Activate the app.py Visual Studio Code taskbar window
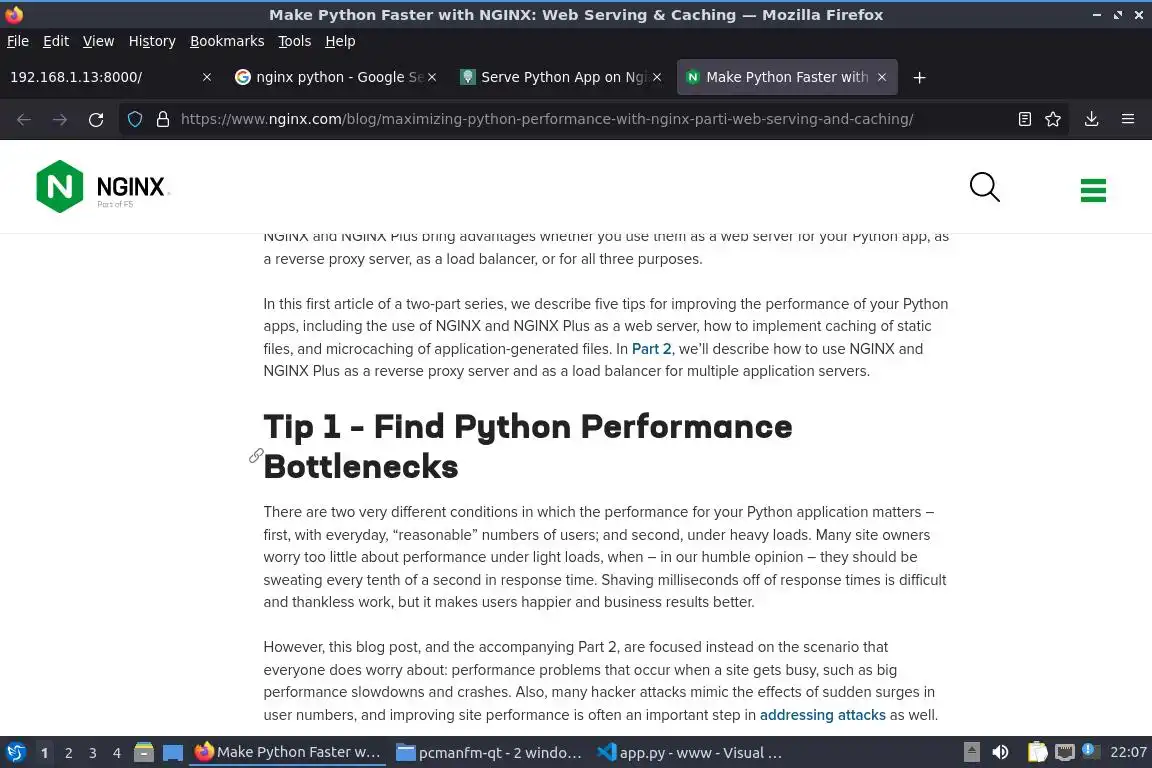Viewport: 1152px width, 768px height. [x=691, y=752]
